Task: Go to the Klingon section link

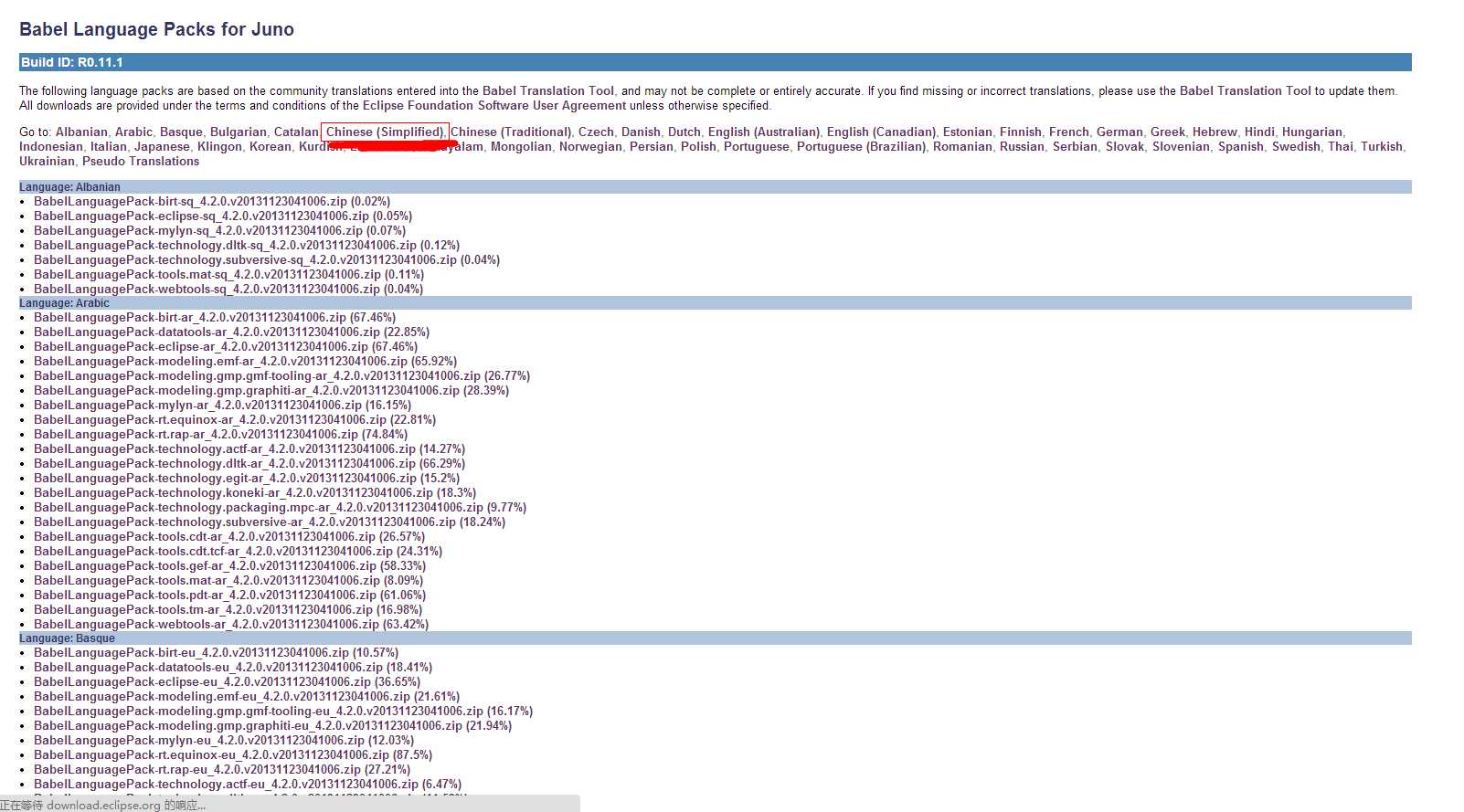Action: (219, 146)
